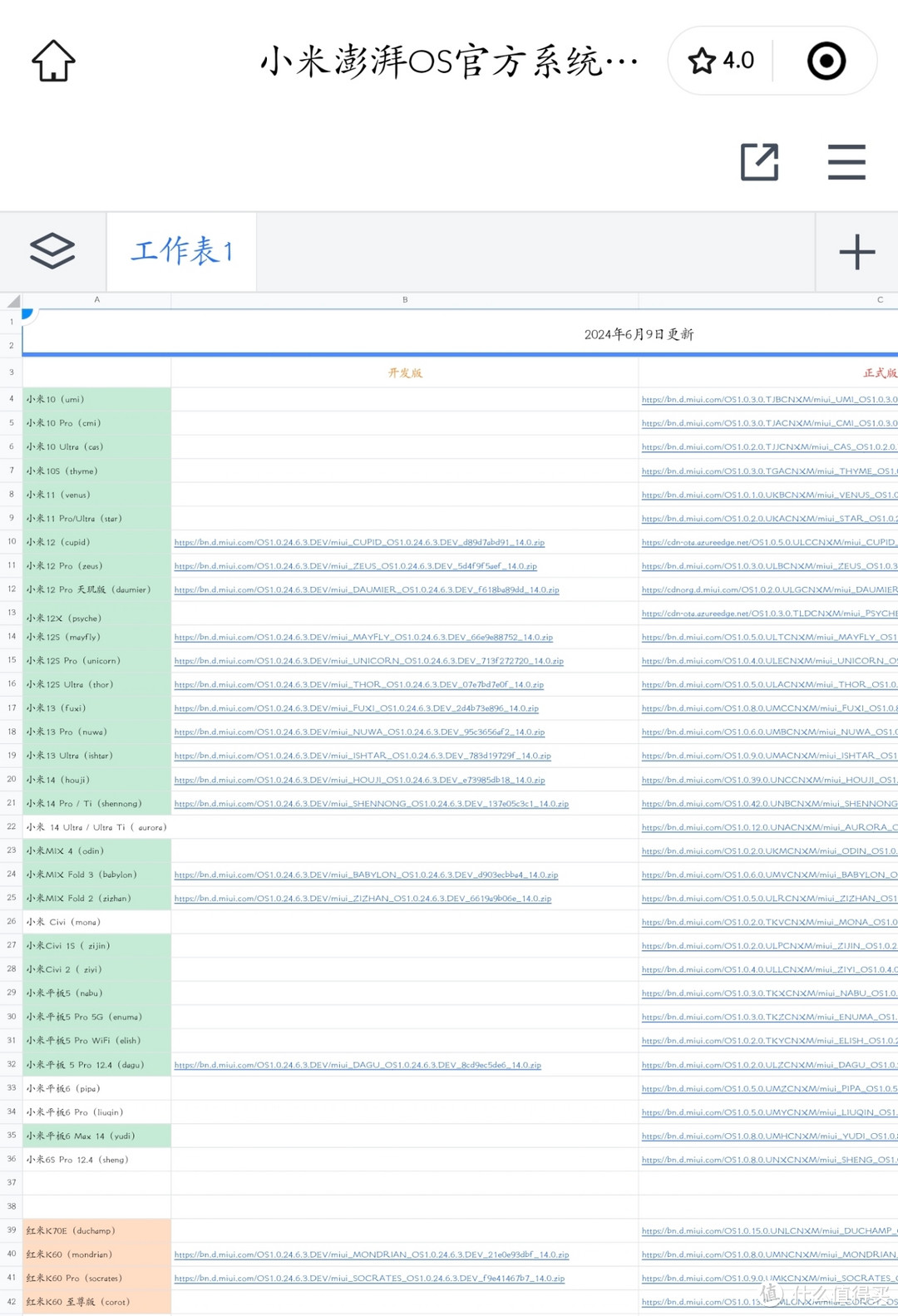Screen dimensions: 898x1316
Task: Open the STAR stable ROM link
Action: [x=769, y=519]
